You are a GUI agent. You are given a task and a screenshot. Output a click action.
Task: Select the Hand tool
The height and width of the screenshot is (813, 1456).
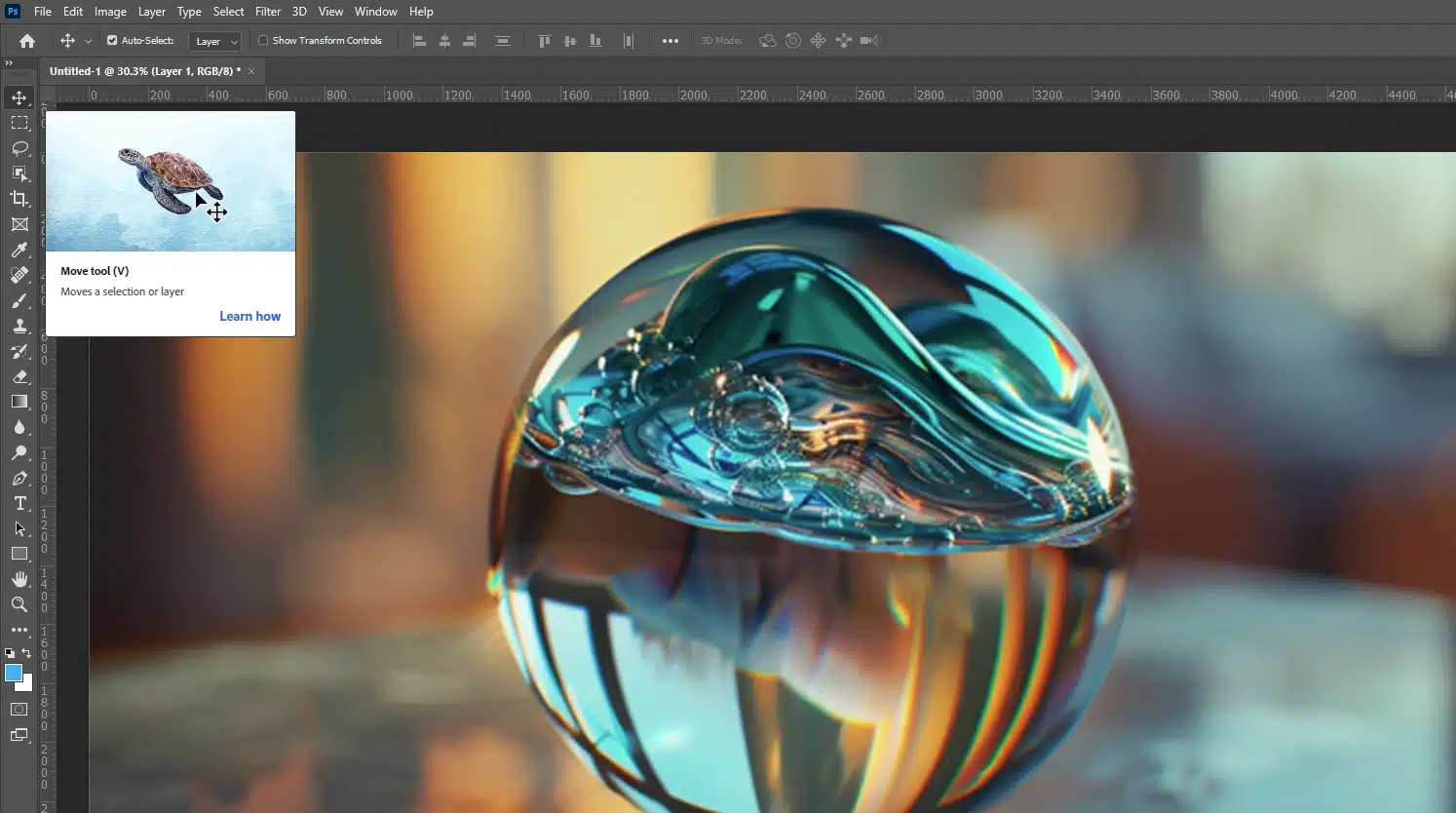coord(19,579)
